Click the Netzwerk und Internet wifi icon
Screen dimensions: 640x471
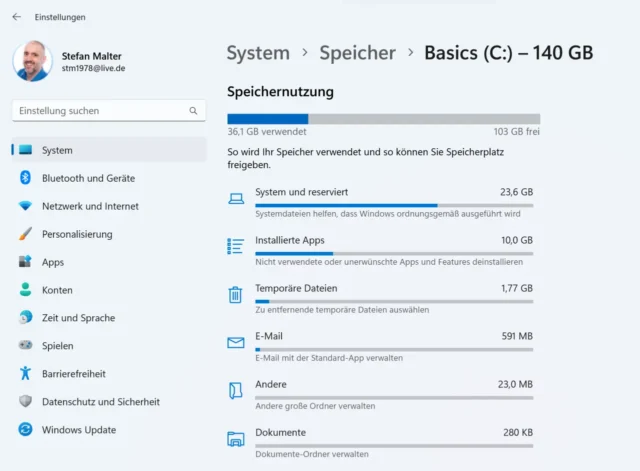[25, 206]
